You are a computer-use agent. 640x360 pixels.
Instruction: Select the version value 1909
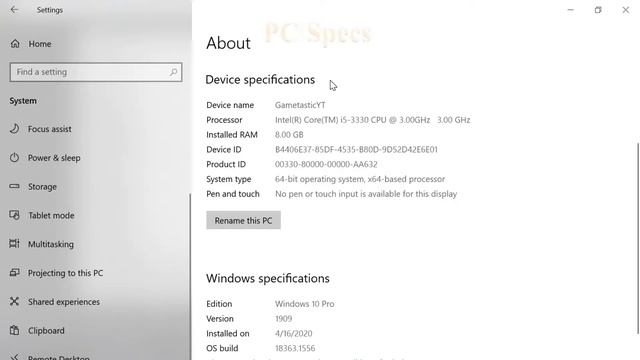click(283, 319)
